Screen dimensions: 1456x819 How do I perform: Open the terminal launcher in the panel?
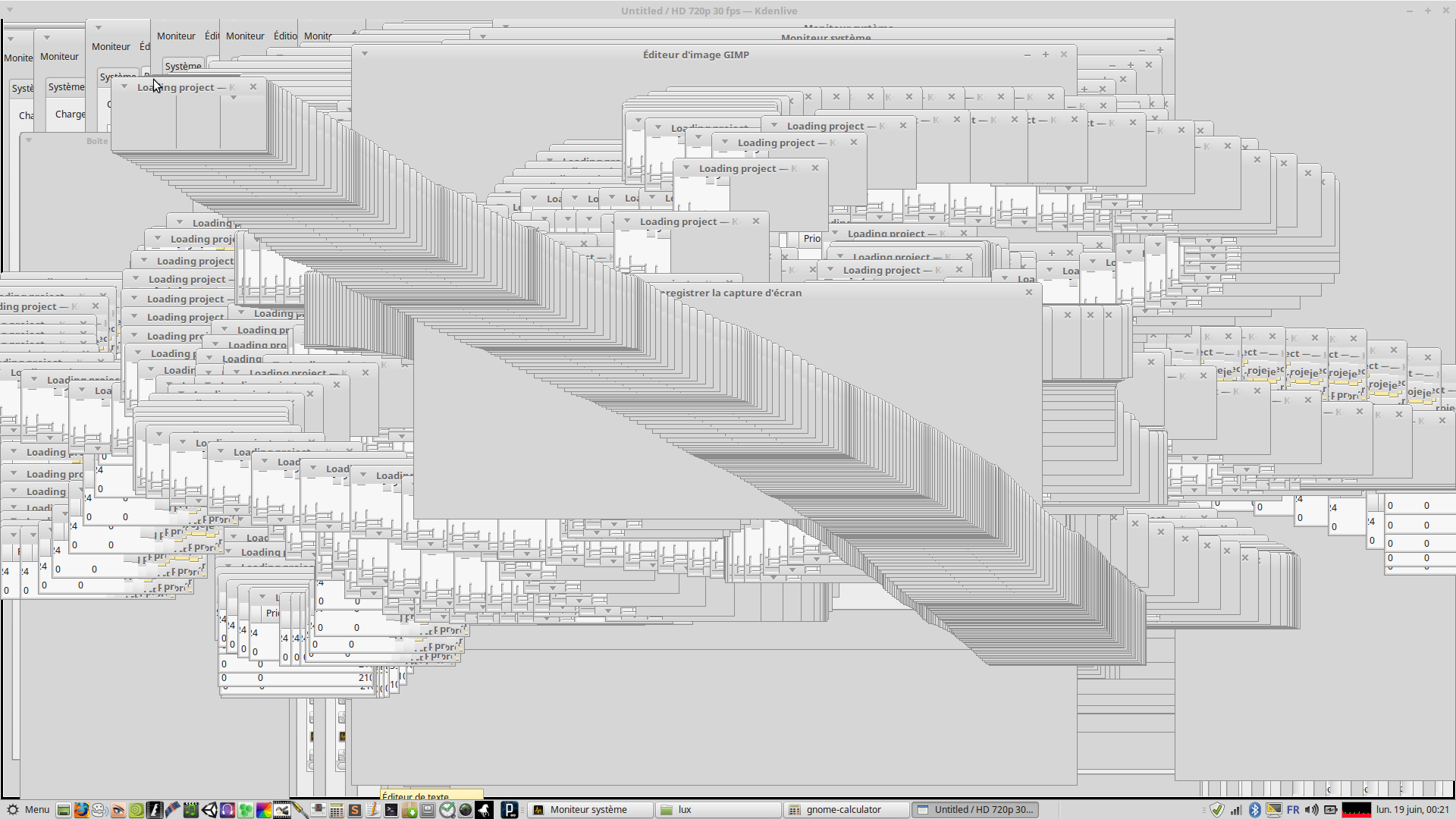pyautogui.click(x=391, y=810)
